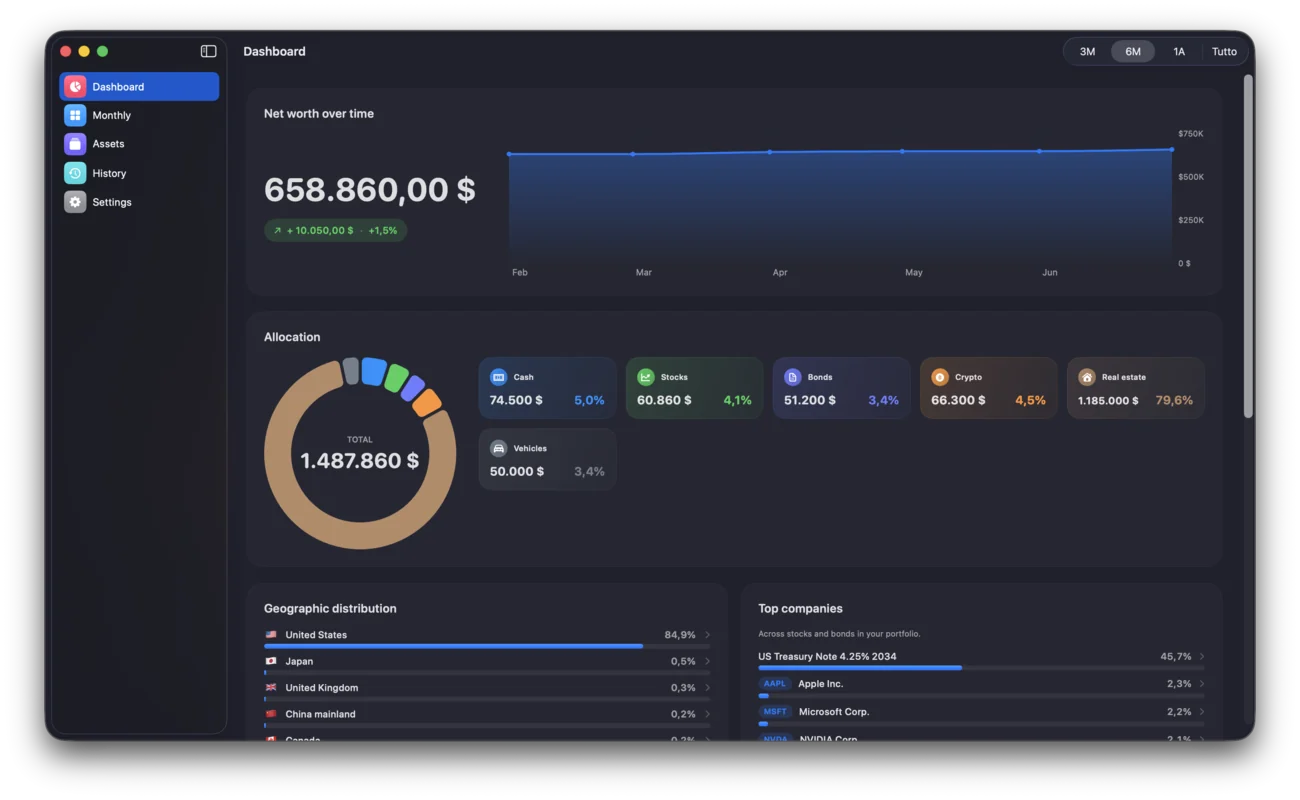Click the Crypto coin icon
The width and height of the screenshot is (1300, 800).
coord(939,377)
